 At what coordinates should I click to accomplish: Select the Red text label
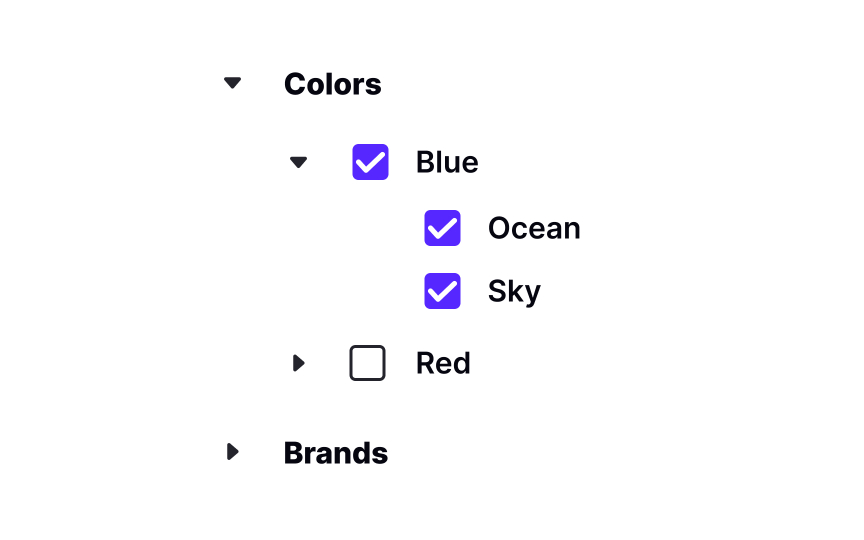442,363
